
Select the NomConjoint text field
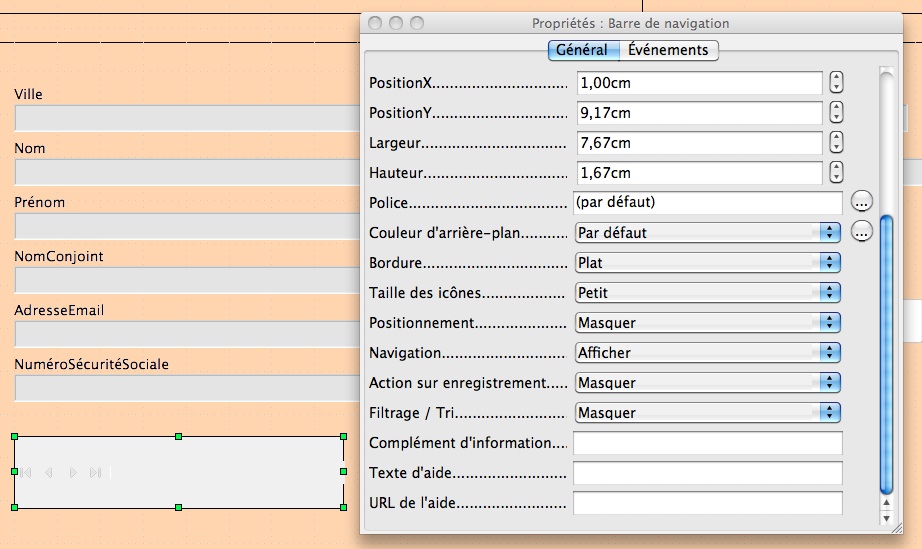188,280
